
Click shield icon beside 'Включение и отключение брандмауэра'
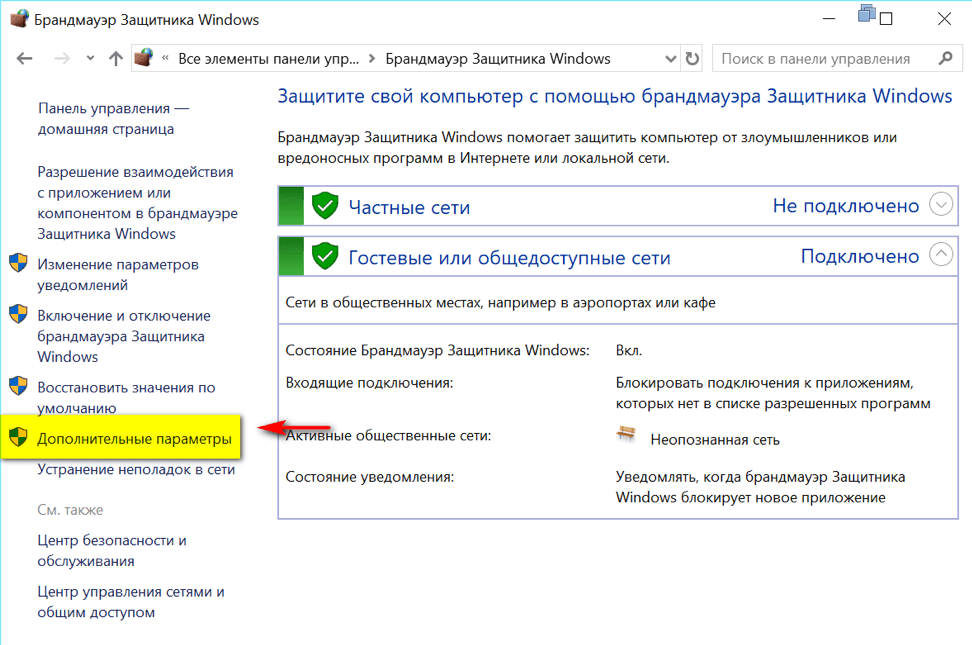tap(18, 314)
